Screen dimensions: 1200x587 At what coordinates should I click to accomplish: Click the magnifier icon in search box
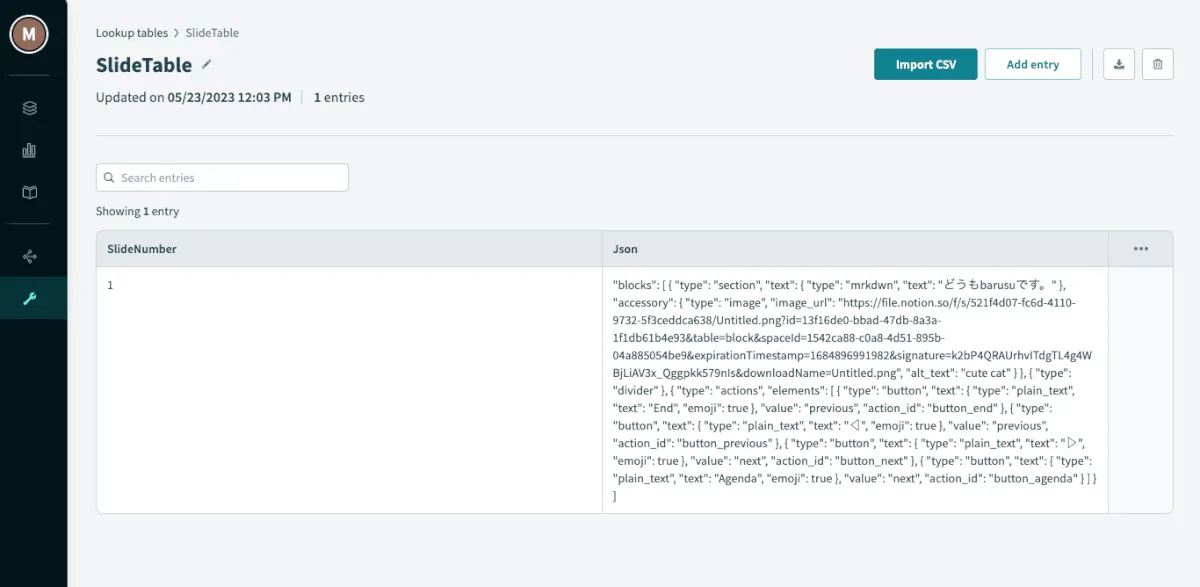(109, 178)
